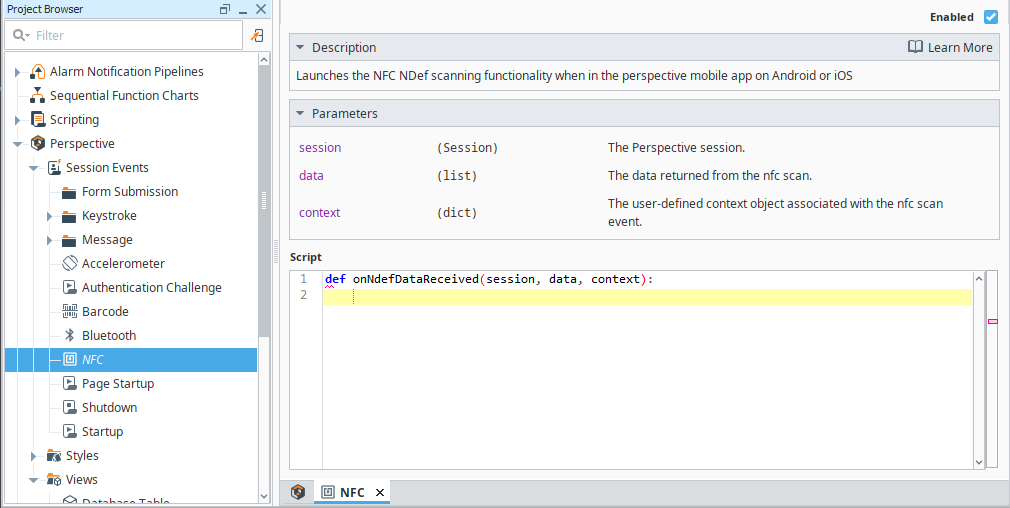Click the Keystroke folder icon
This screenshot has height=508, width=1010.
[x=69, y=216]
